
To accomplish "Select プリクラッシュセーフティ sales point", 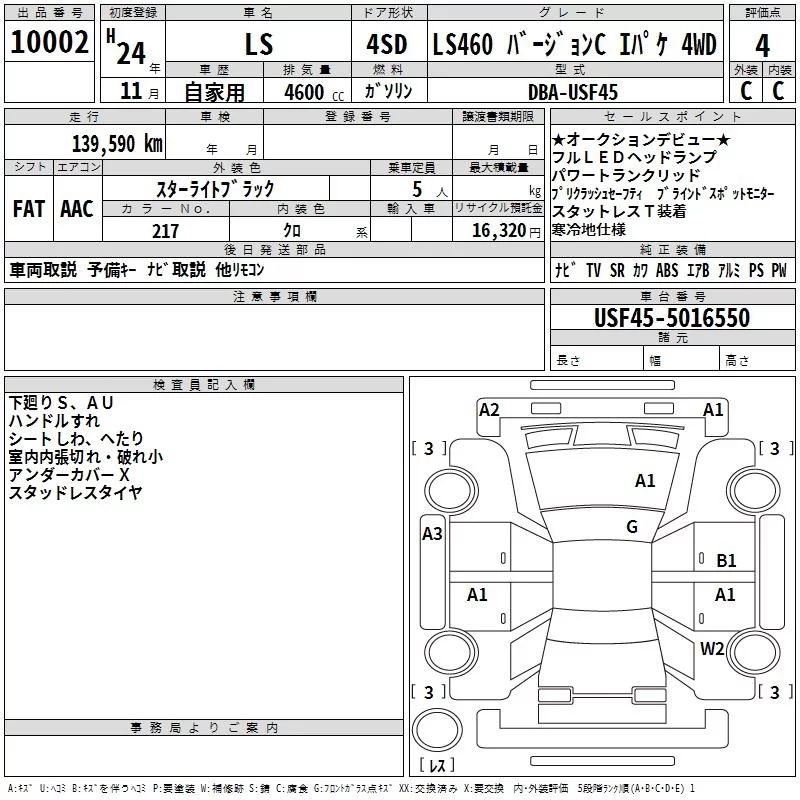I will coord(597,193).
